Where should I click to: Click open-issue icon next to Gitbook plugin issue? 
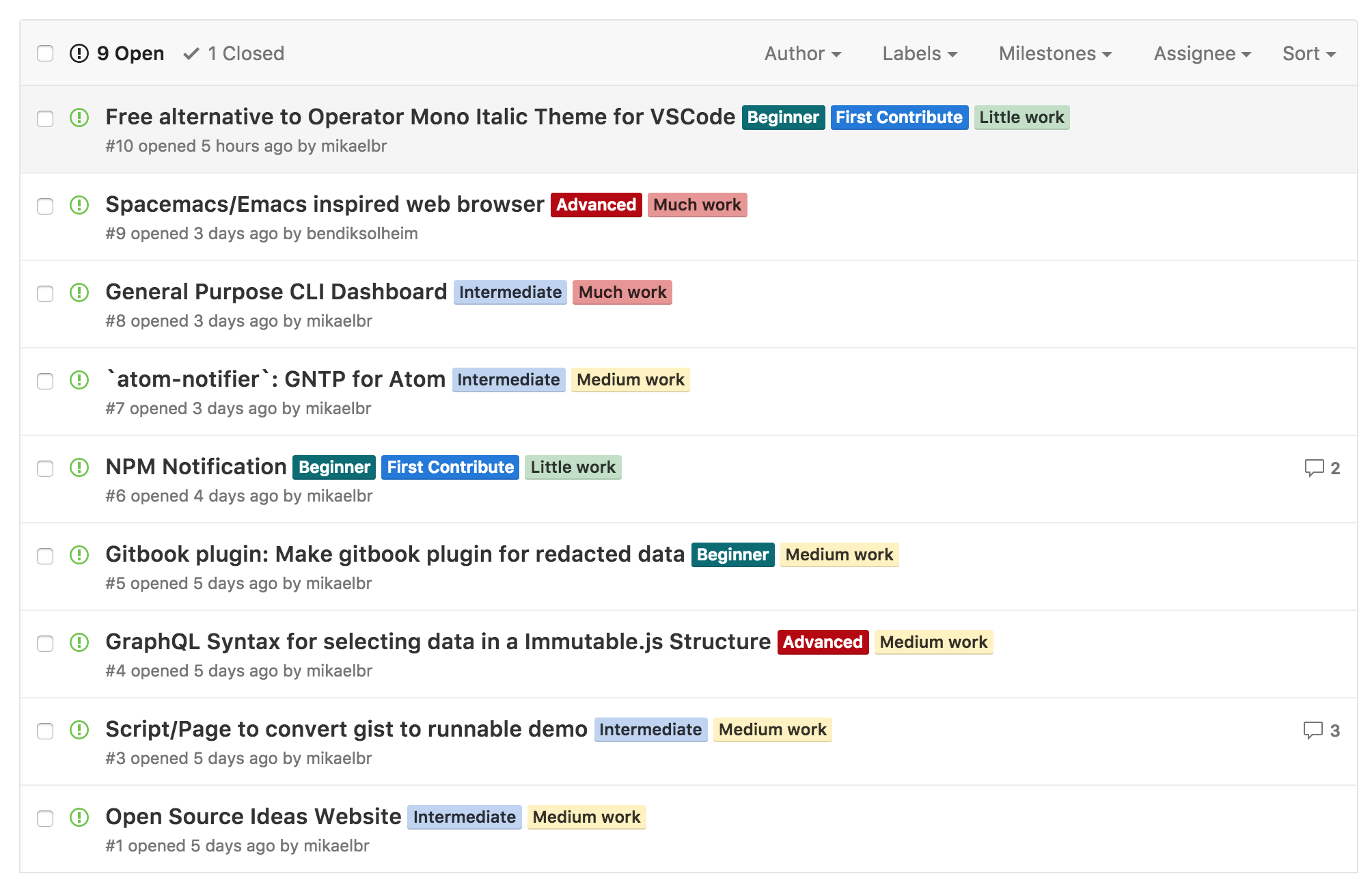click(79, 555)
